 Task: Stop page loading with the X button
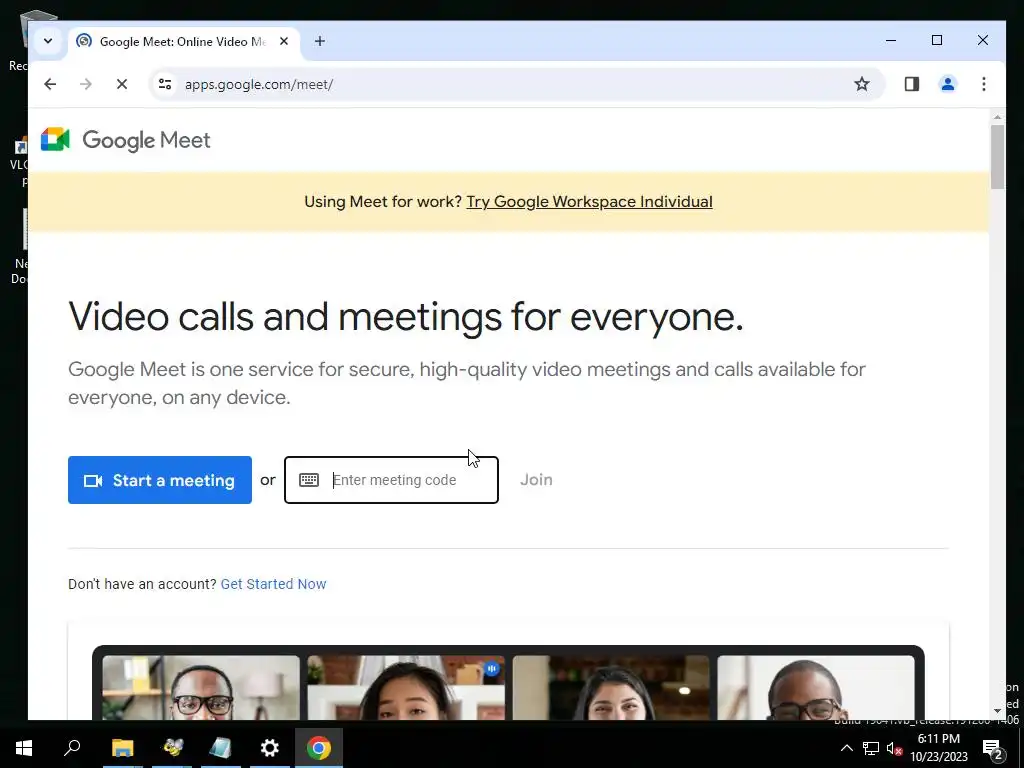(x=121, y=84)
